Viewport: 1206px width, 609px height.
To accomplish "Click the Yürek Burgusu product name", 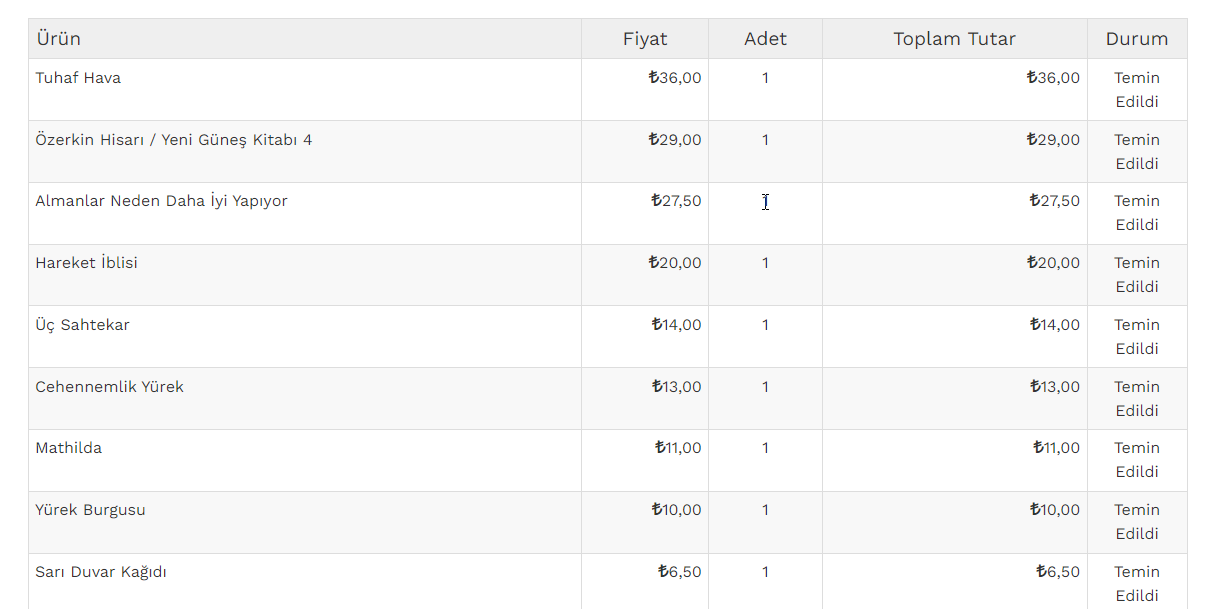I will click(x=90, y=510).
